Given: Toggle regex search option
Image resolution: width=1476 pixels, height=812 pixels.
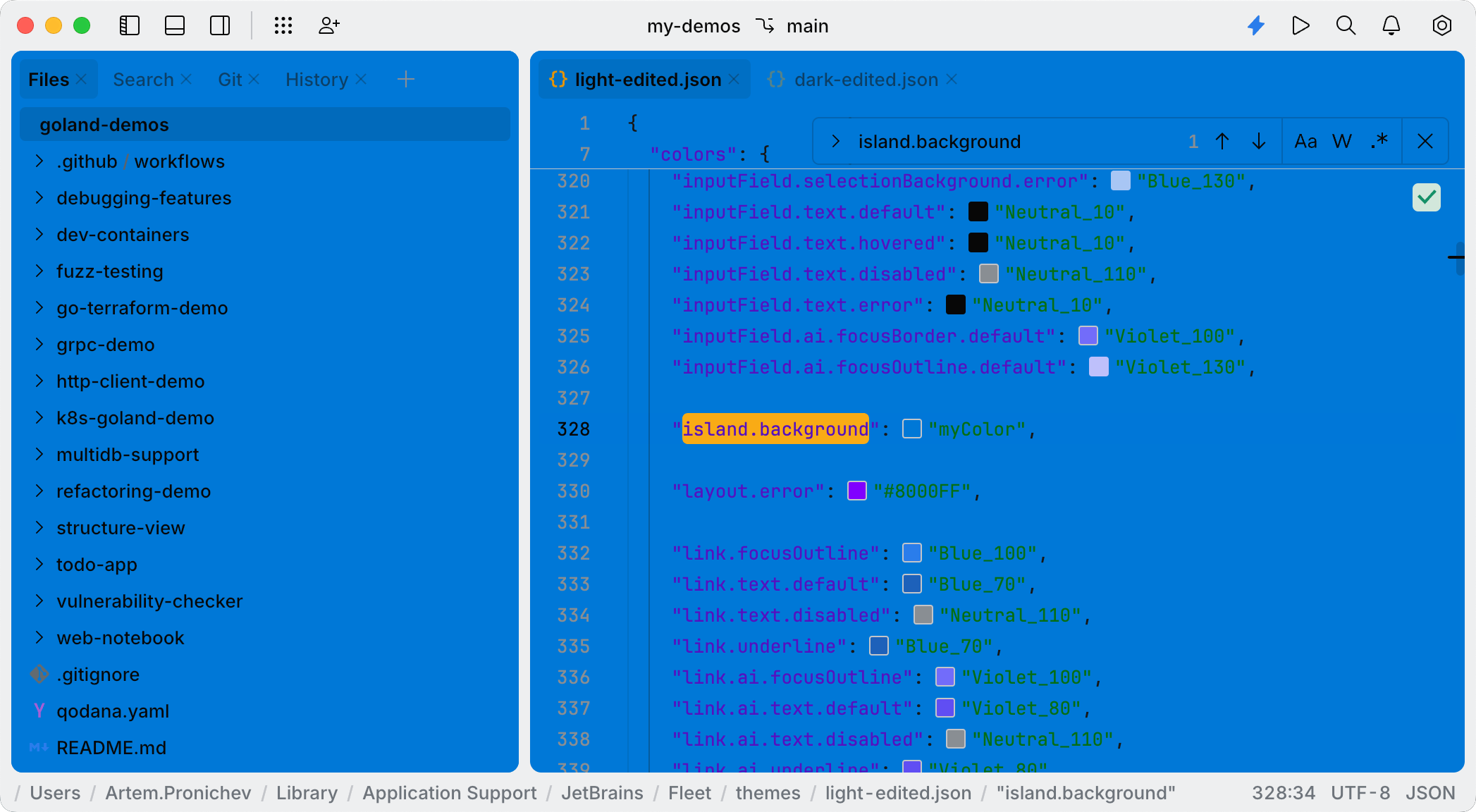Looking at the screenshot, I should (x=1379, y=142).
